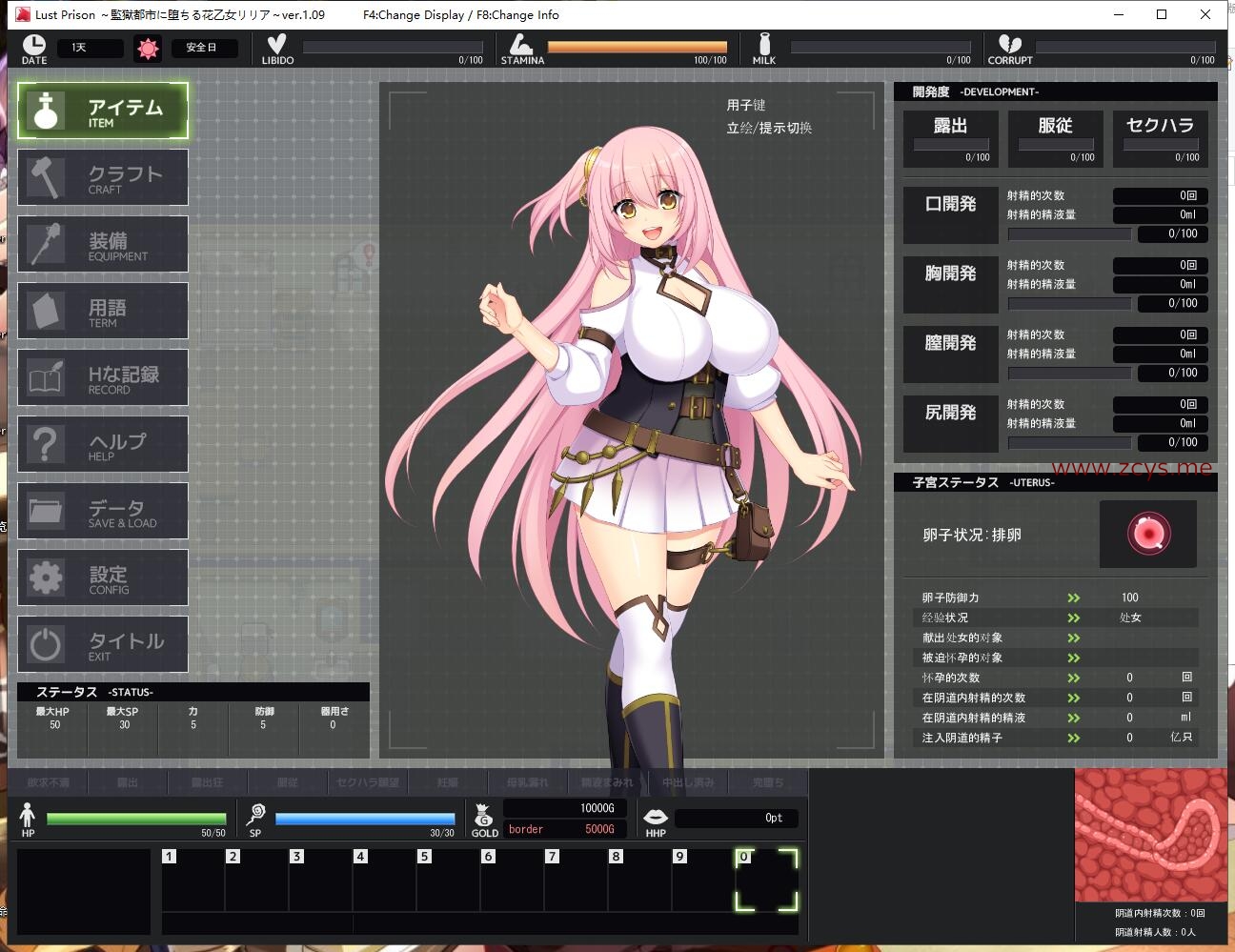Click the lips HHP icon

656,817
